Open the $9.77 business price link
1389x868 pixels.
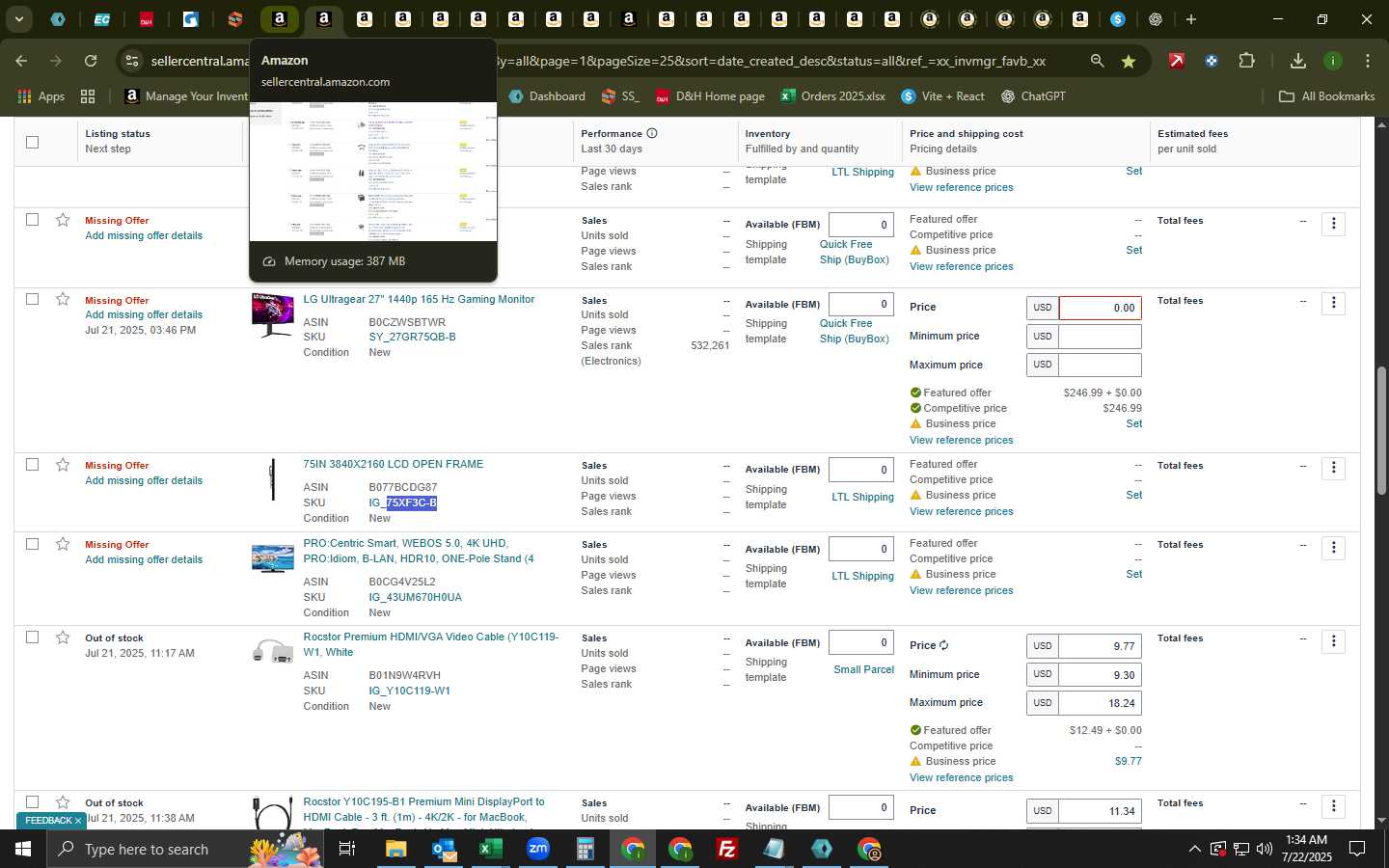click(x=1128, y=761)
